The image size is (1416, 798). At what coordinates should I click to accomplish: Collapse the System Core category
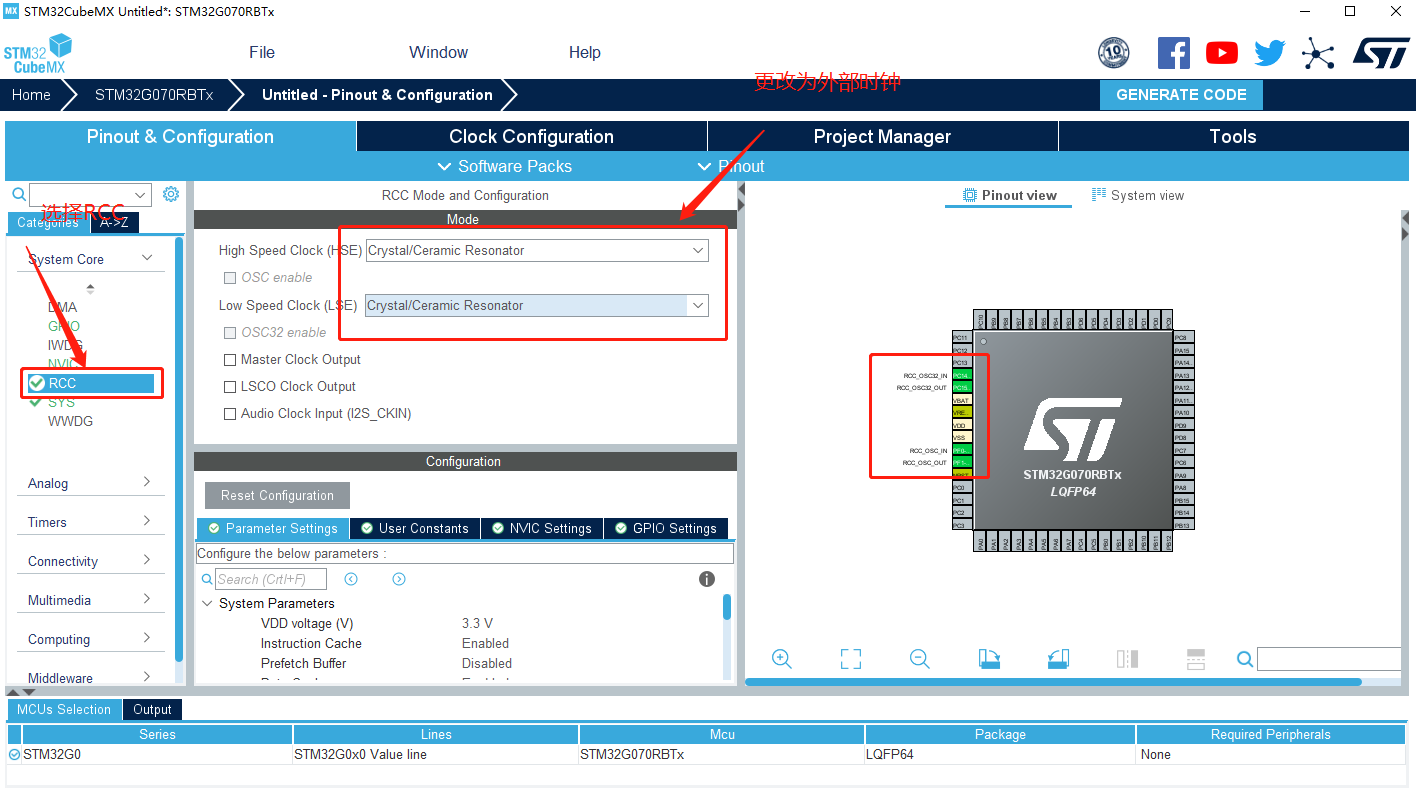point(147,258)
